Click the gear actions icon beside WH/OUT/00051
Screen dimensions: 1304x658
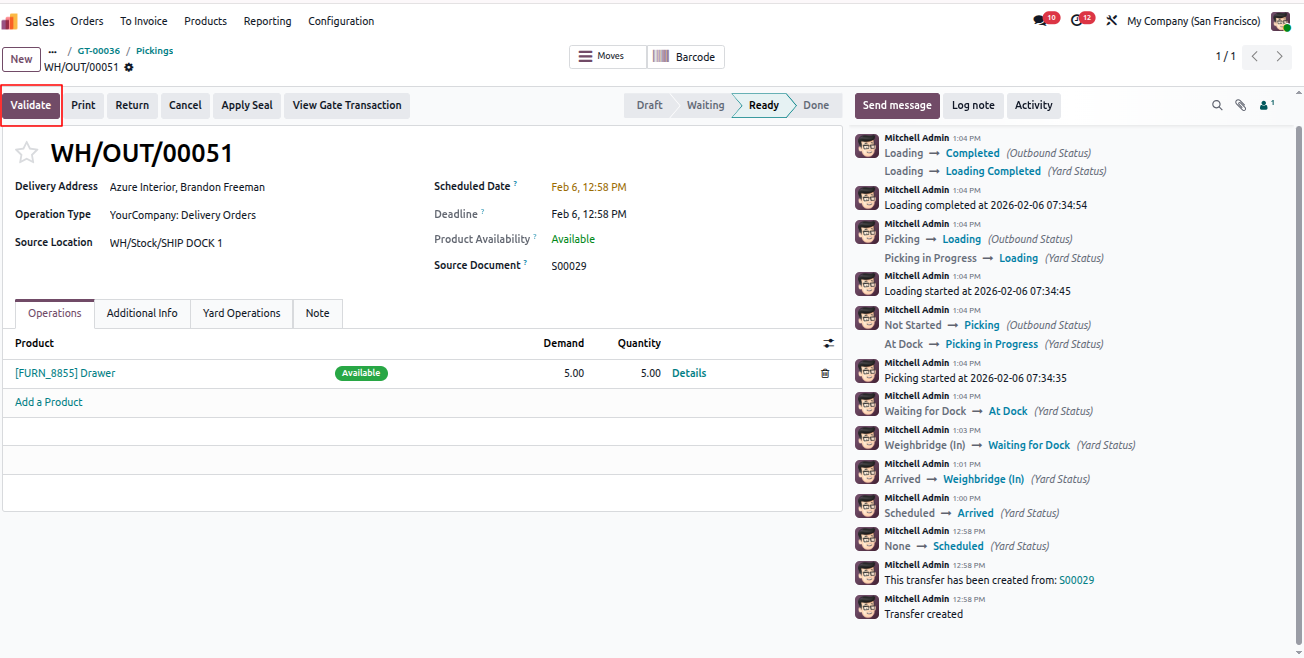click(x=129, y=67)
